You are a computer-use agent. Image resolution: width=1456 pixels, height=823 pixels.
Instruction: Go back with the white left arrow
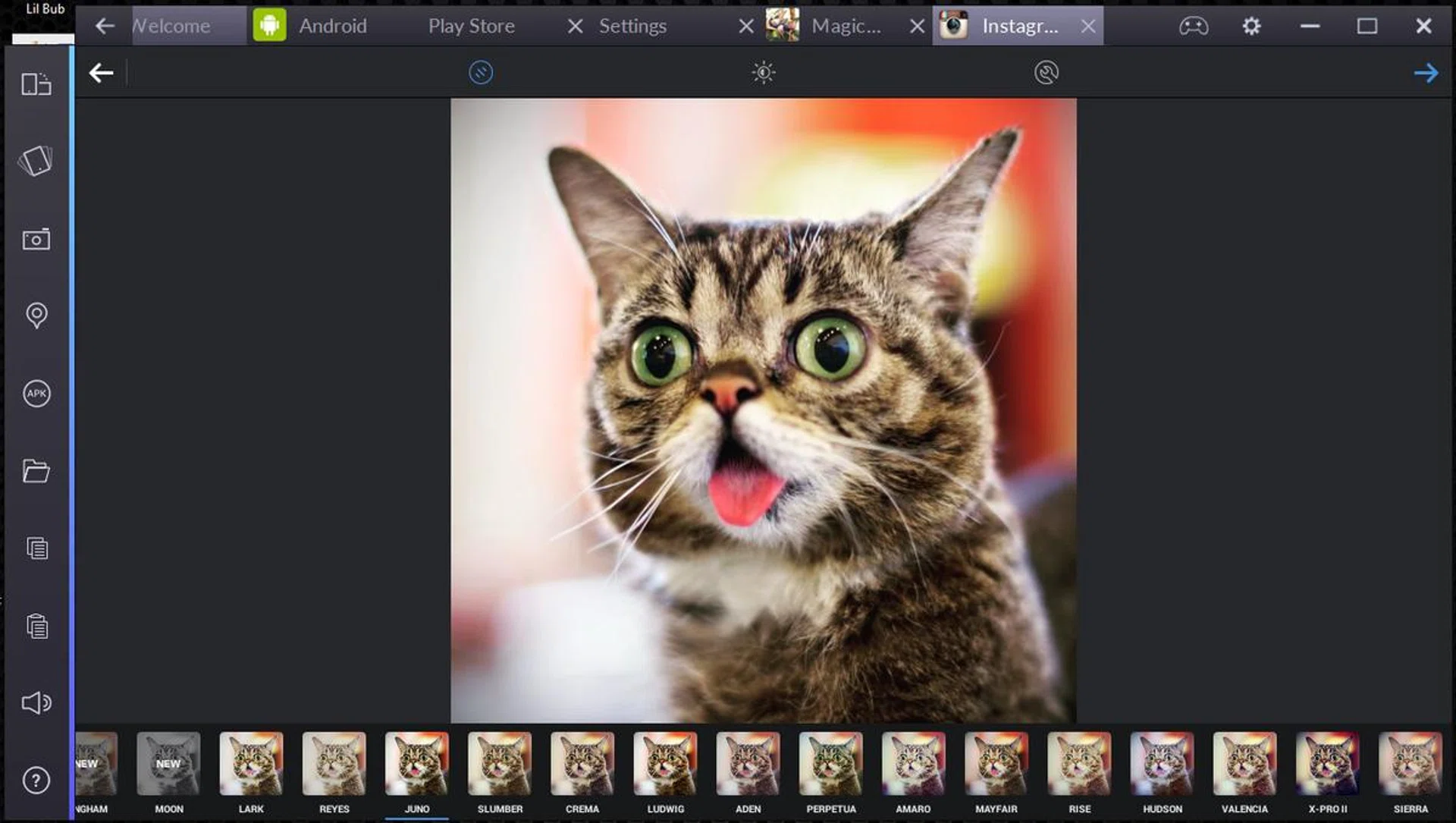click(x=101, y=73)
